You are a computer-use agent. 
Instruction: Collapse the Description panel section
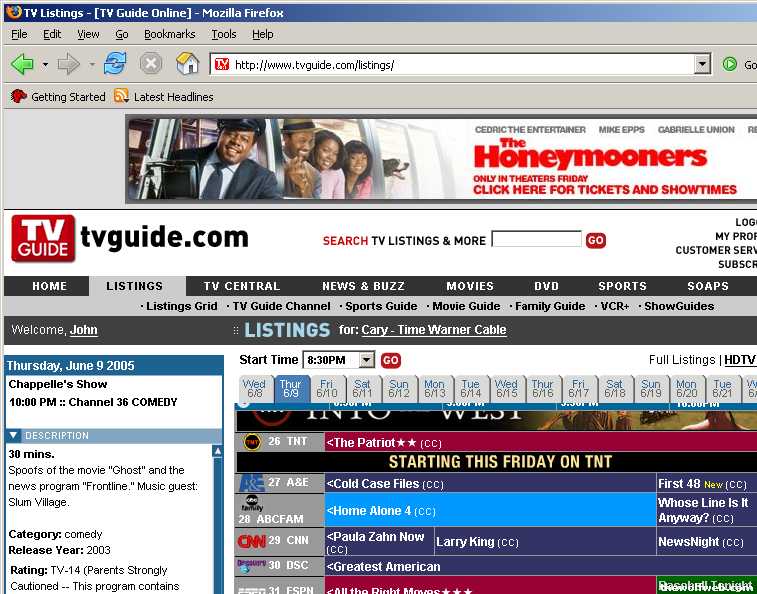[14, 436]
